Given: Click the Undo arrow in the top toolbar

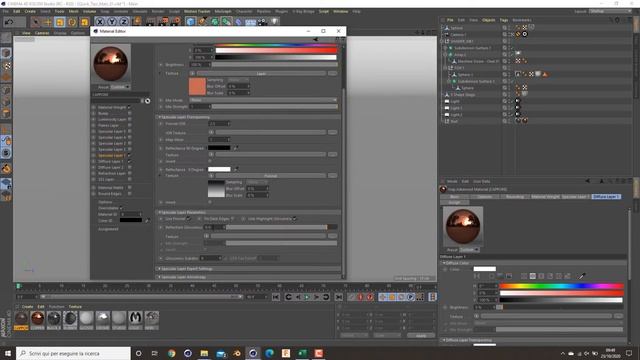Looking at the screenshot, I should tap(9, 22).
